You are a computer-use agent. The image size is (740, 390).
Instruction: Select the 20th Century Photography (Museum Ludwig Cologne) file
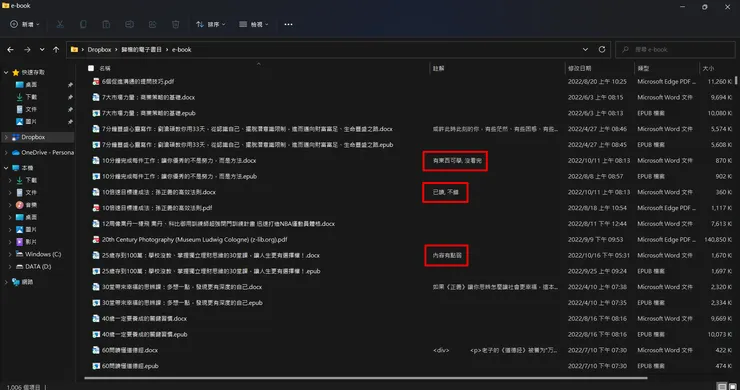(194, 239)
